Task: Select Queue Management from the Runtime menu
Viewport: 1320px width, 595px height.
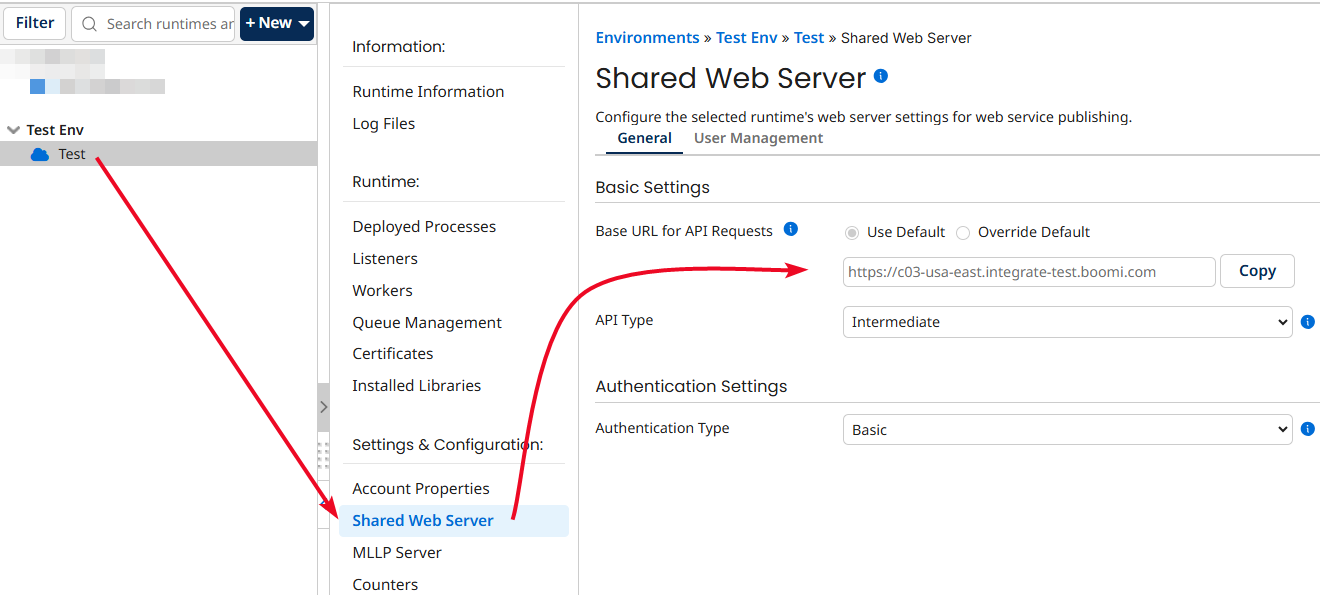Action: [427, 322]
